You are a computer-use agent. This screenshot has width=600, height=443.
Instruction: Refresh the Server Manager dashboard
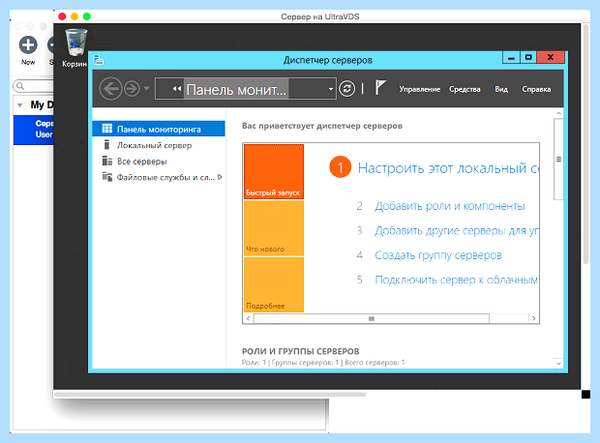click(x=347, y=89)
